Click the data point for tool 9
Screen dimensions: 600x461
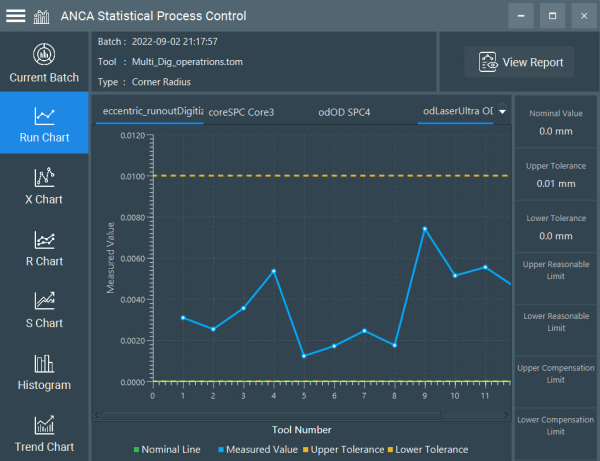[x=424, y=229]
